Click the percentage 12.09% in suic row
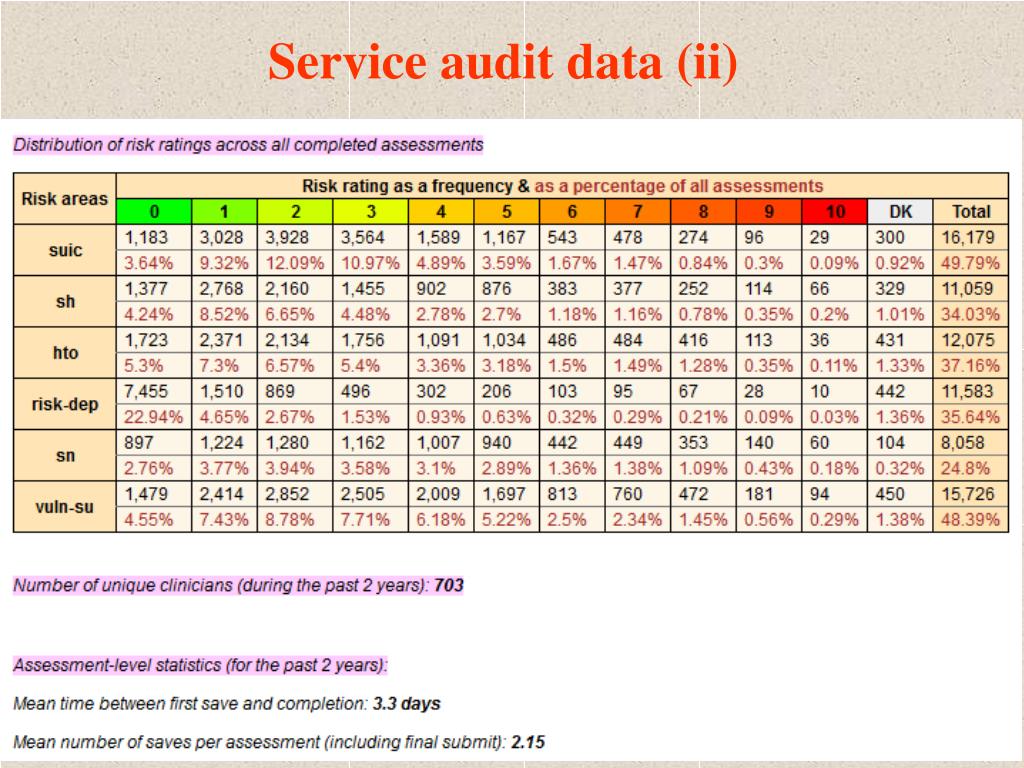1024x768 pixels. point(295,263)
